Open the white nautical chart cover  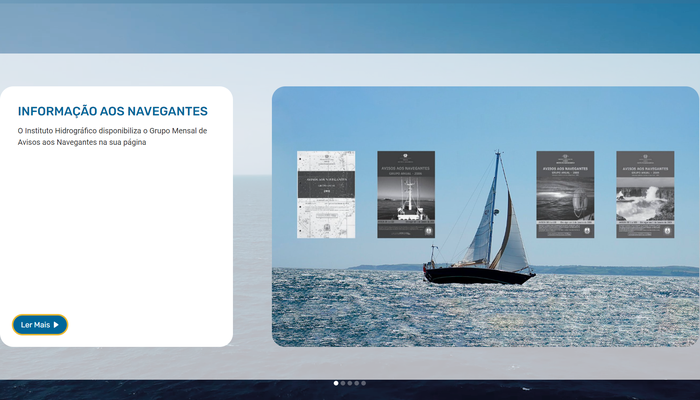point(326,194)
